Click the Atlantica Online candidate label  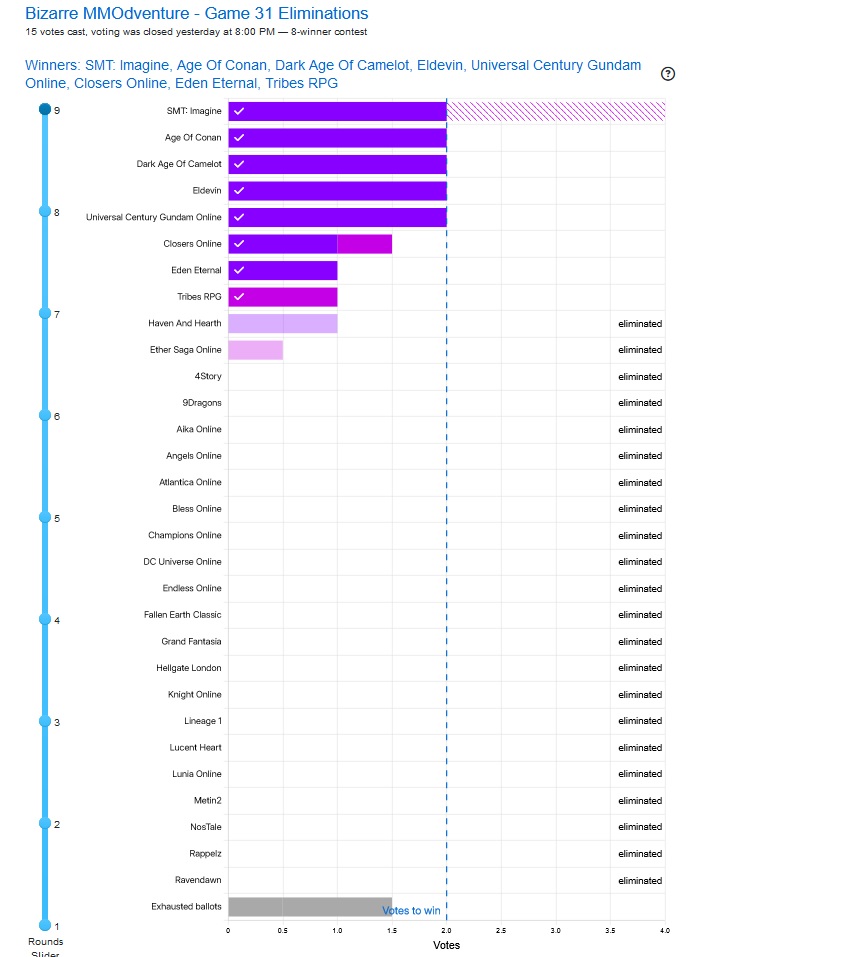click(x=190, y=482)
